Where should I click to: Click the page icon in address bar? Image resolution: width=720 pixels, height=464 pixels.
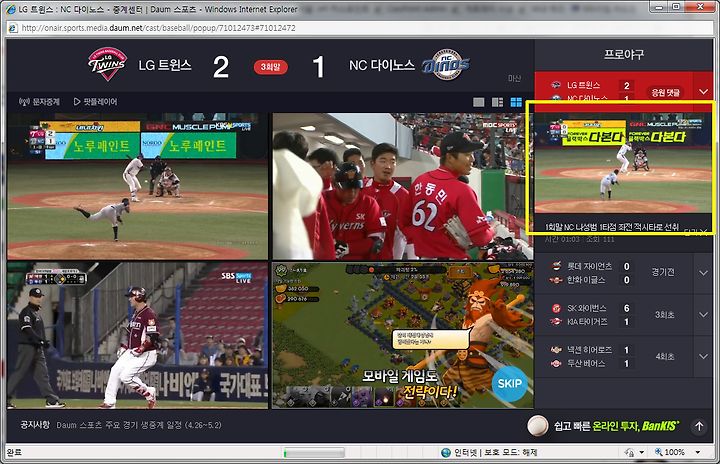[13, 28]
